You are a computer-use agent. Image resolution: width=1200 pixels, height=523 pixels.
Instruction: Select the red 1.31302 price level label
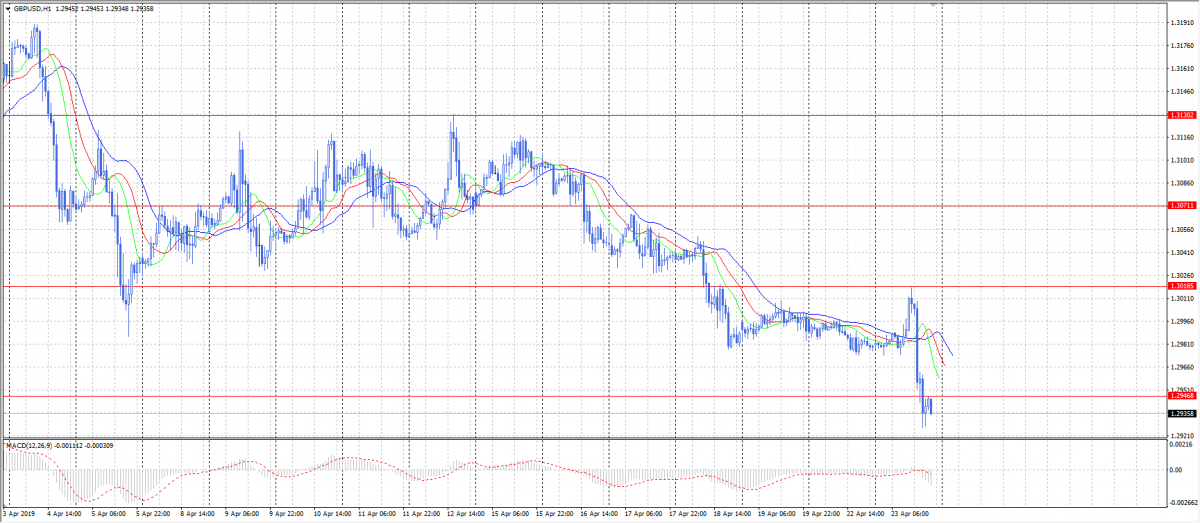click(x=1183, y=115)
